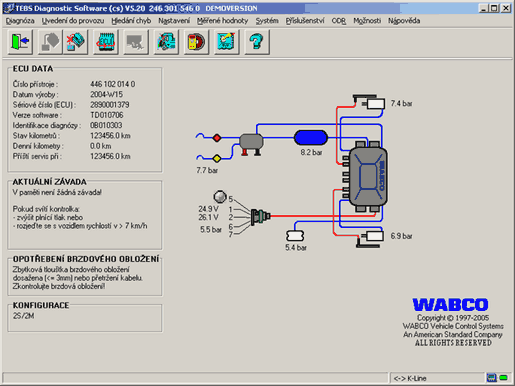Viewport: 515px width, 386px height.
Task: Click the WABCO modulator in the diagram
Action: pyautogui.click(x=367, y=177)
